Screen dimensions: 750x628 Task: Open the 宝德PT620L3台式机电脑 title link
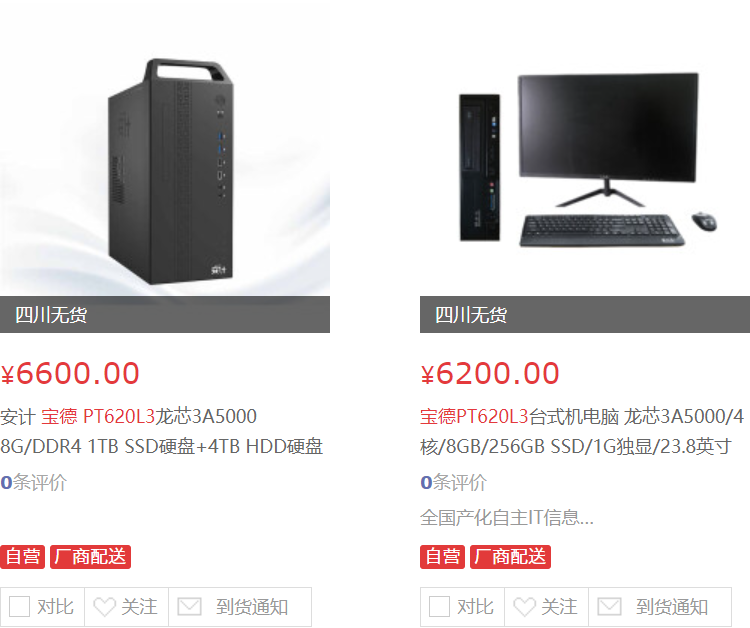tap(582, 431)
